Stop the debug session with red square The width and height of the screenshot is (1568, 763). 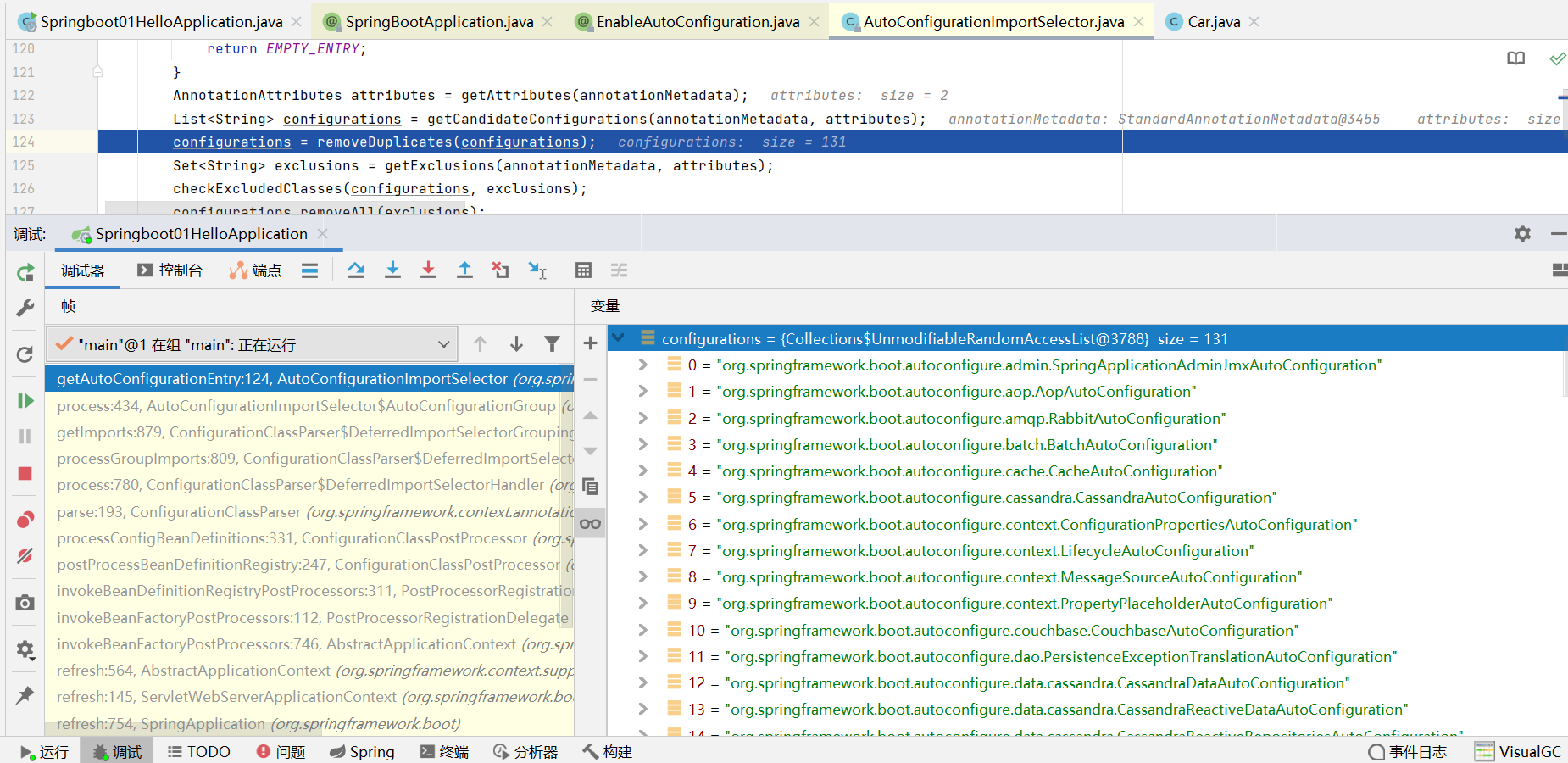click(25, 473)
